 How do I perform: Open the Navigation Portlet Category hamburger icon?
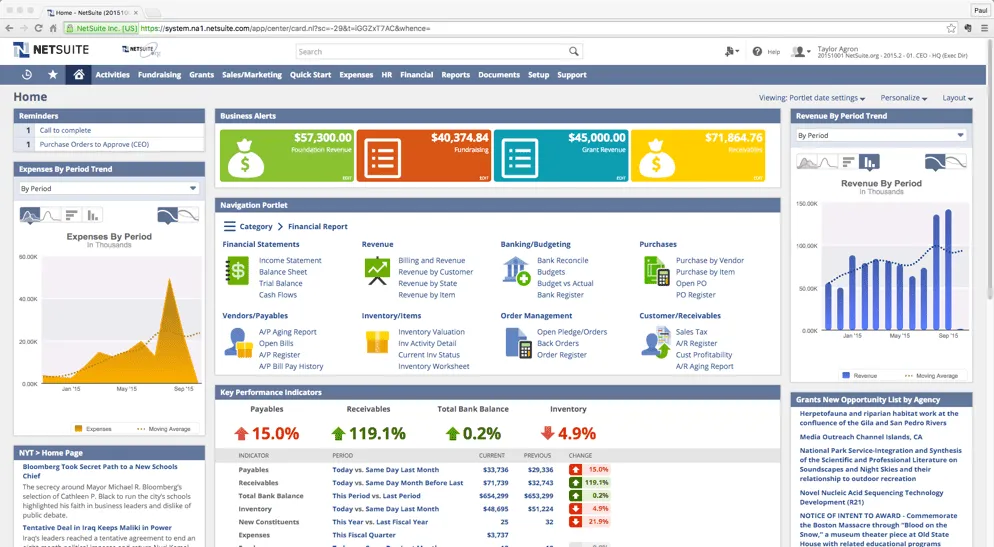tap(229, 226)
